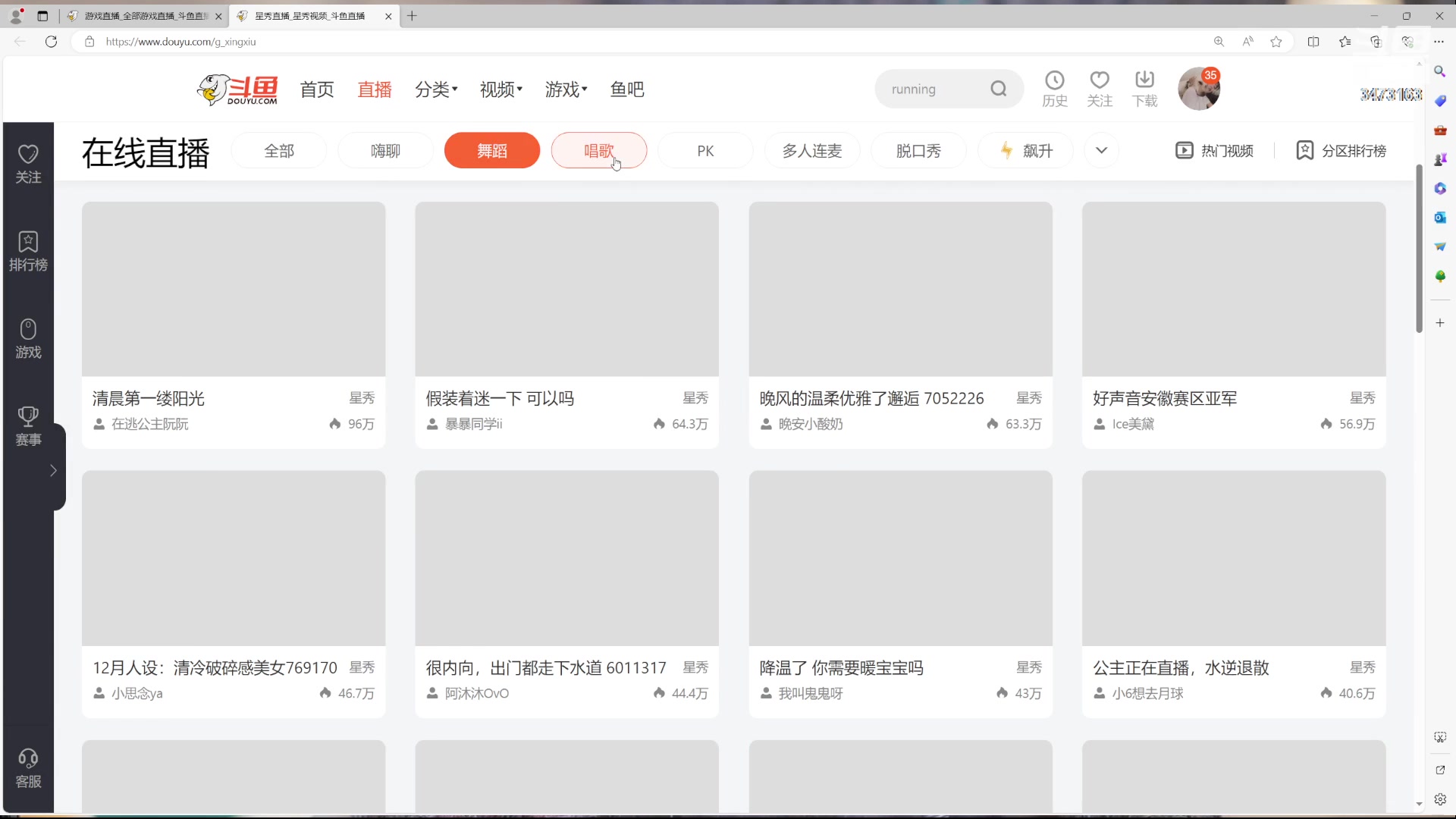Expand the 分类 dropdown menu
This screenshot has height=819, width=1456.
(436, 89)
